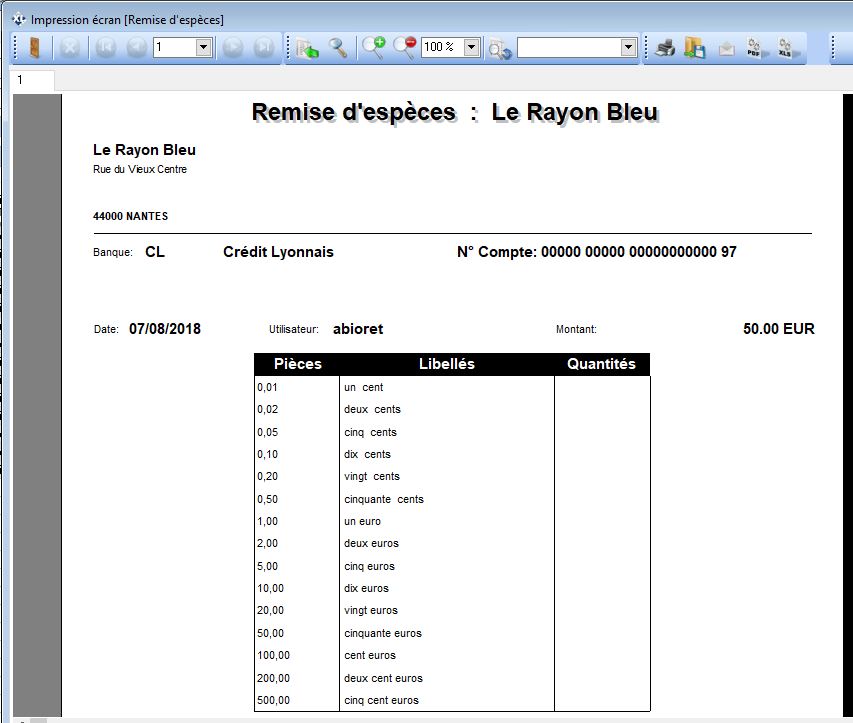This screenshot has height=723, width=853.
Task: Click the 'deux cents' label
Action: pos(372,409)
